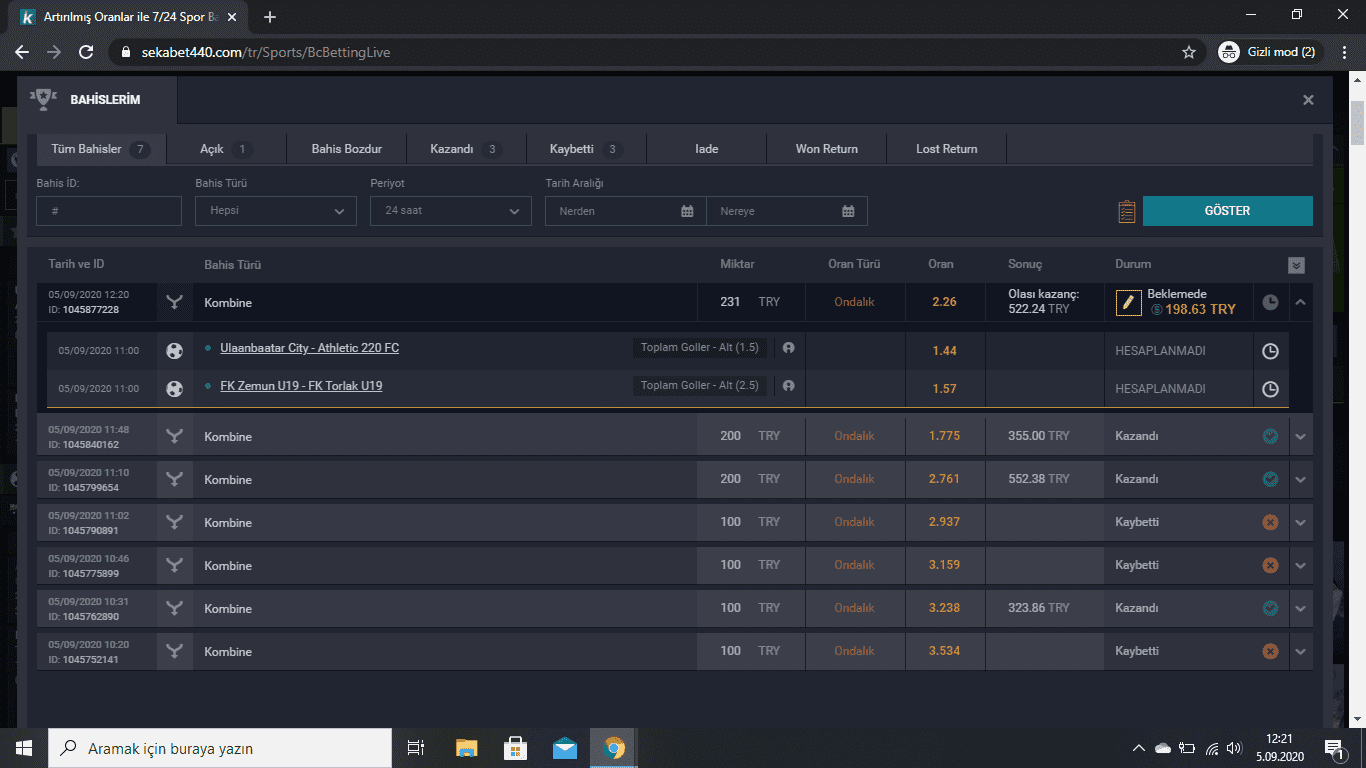Reload the page in Chrome
The image size is (1366, 768).
pyautogui.click(x=86, y=52)
